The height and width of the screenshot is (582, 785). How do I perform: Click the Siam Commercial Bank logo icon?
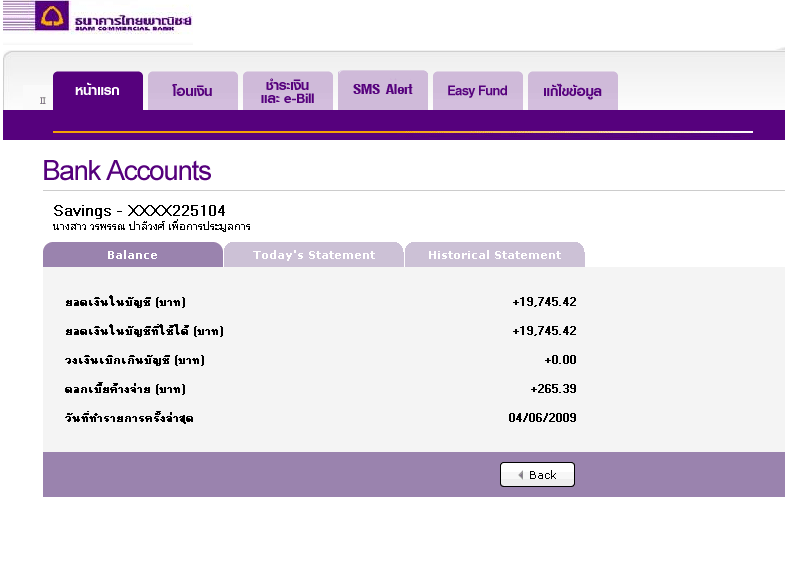tap(52, 16)
